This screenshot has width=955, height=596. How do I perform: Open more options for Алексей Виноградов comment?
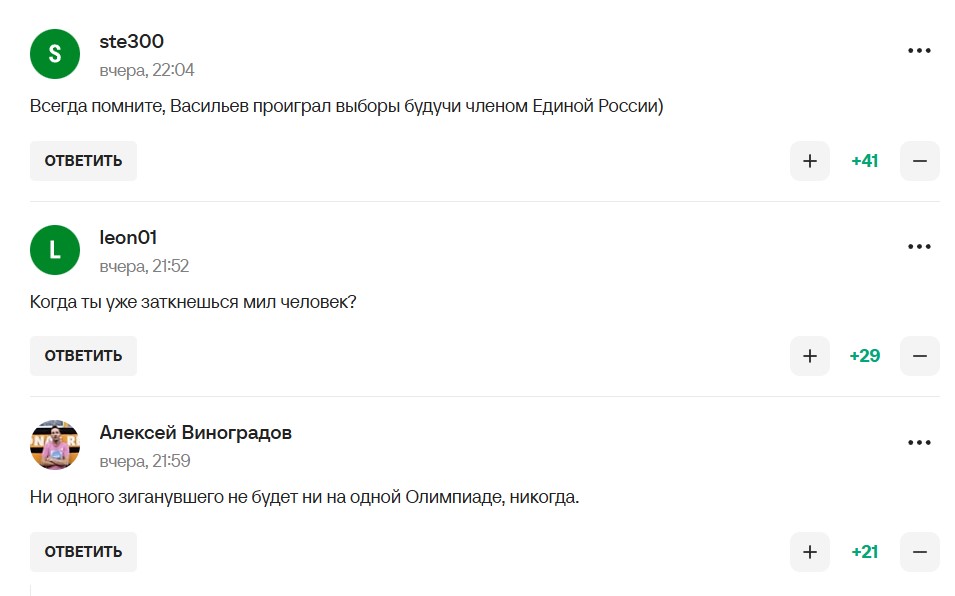point(919,442)
